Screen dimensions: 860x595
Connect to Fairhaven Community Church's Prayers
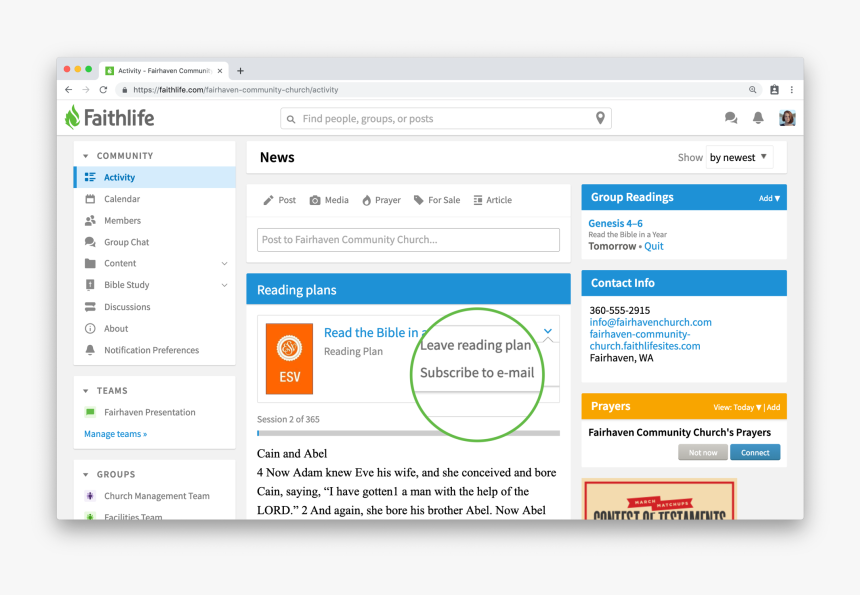755,452
